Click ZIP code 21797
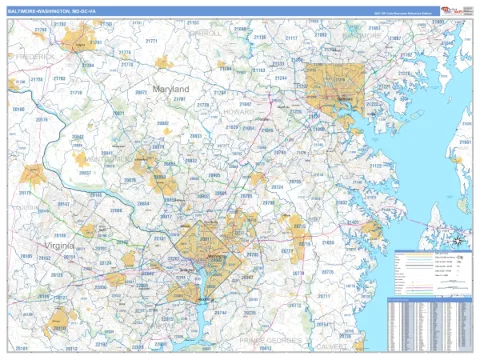The height and width of the screenshot is (360, 480). click(180, 99)
